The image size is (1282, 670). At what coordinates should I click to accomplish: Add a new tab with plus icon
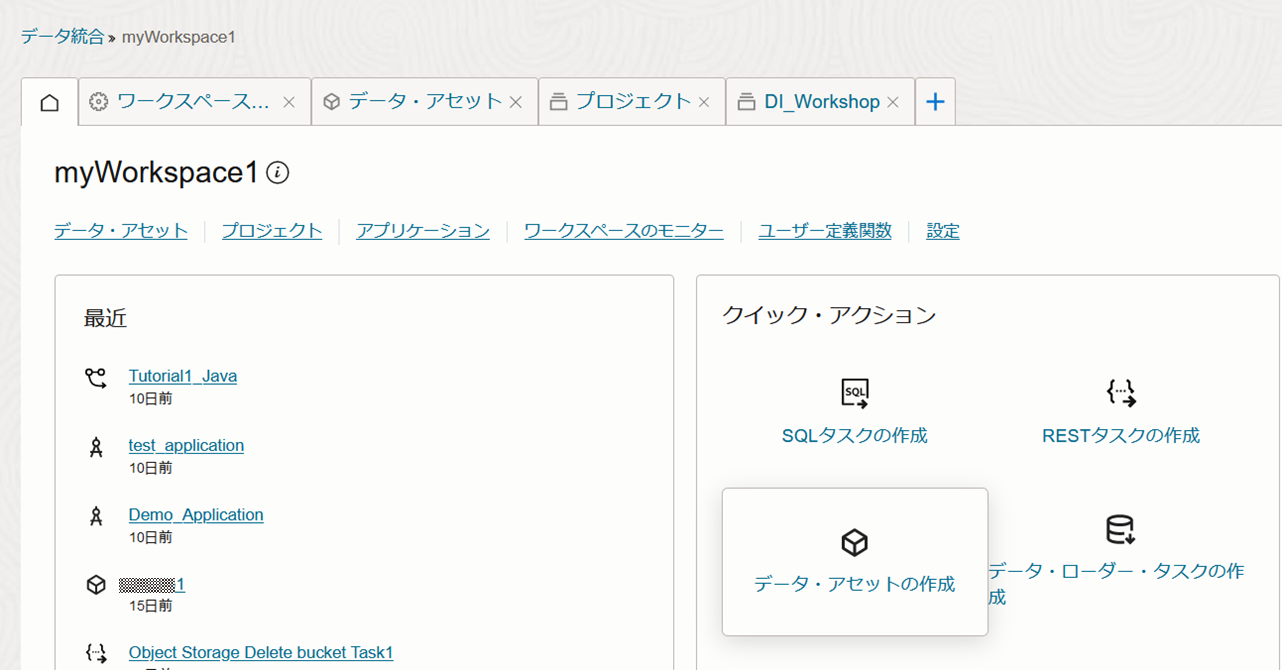(935, 102)
